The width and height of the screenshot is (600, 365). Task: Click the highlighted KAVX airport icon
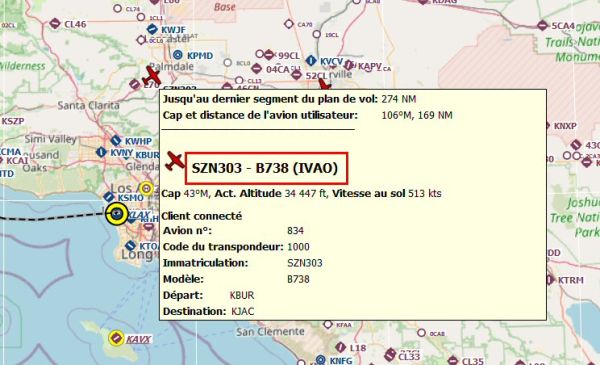[x=116, y=338]
